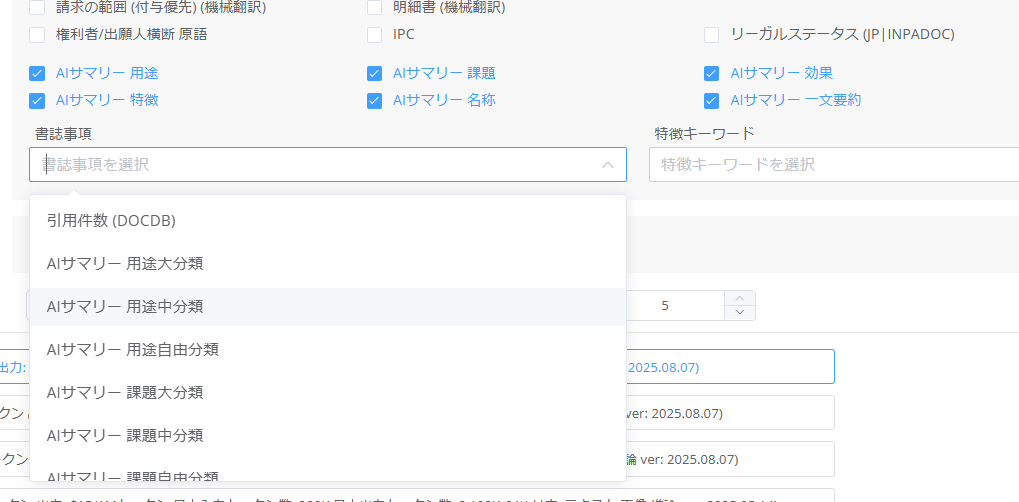
Task: Click the stepper up arrow beside value 5
Action: point(739,298)
